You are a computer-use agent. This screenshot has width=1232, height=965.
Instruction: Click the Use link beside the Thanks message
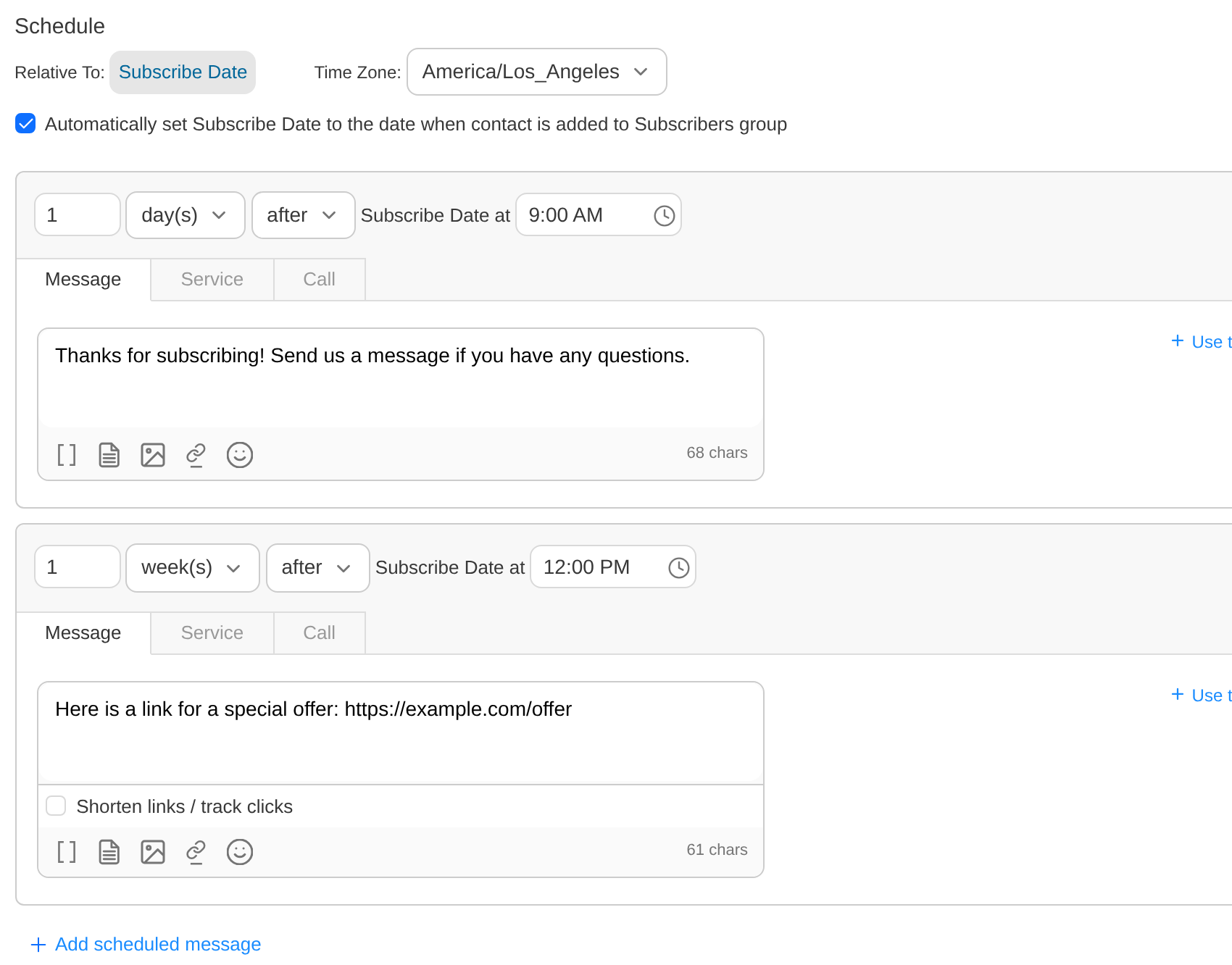(1202, 342)
